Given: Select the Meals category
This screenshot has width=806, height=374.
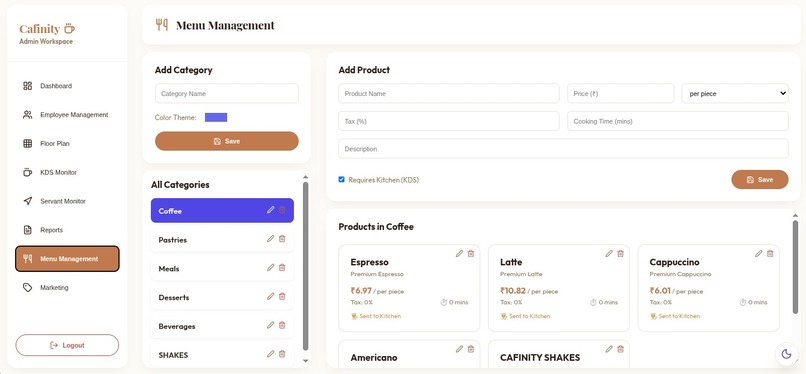Looking at the screenshot, I should point(222,268).
